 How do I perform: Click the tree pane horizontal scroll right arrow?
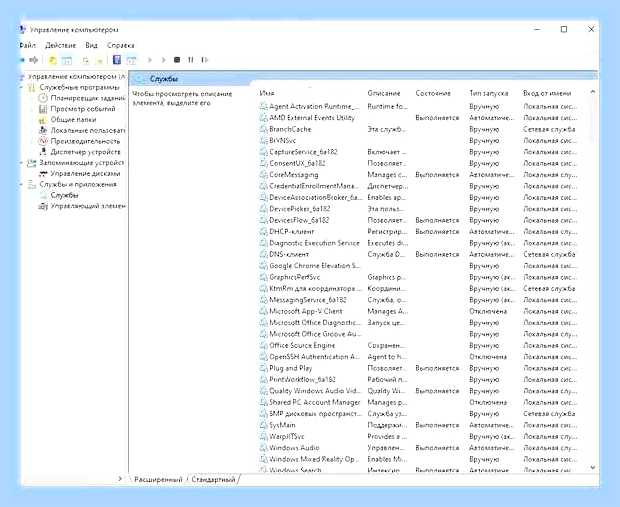point(120,479)
